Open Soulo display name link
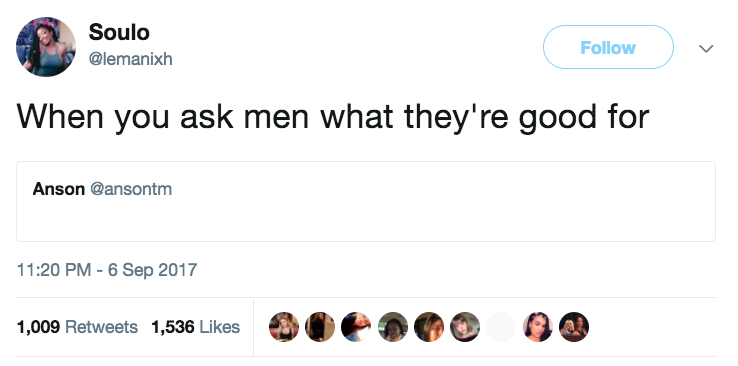738x366 pixels. [x=119, y=32]
